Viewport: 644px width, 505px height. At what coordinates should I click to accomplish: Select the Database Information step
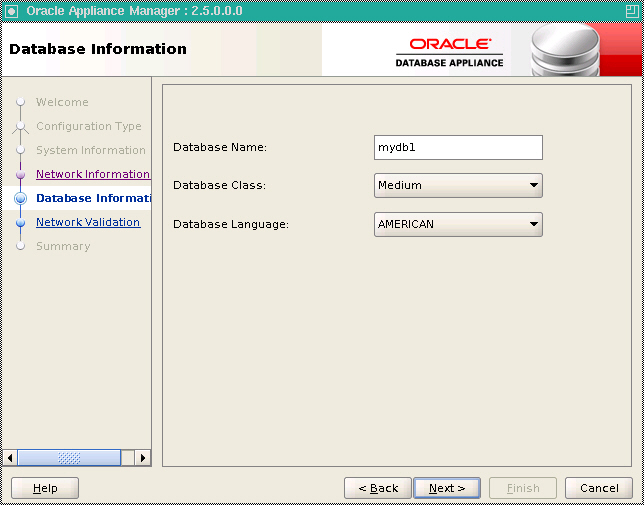click(x=94, y=198)
